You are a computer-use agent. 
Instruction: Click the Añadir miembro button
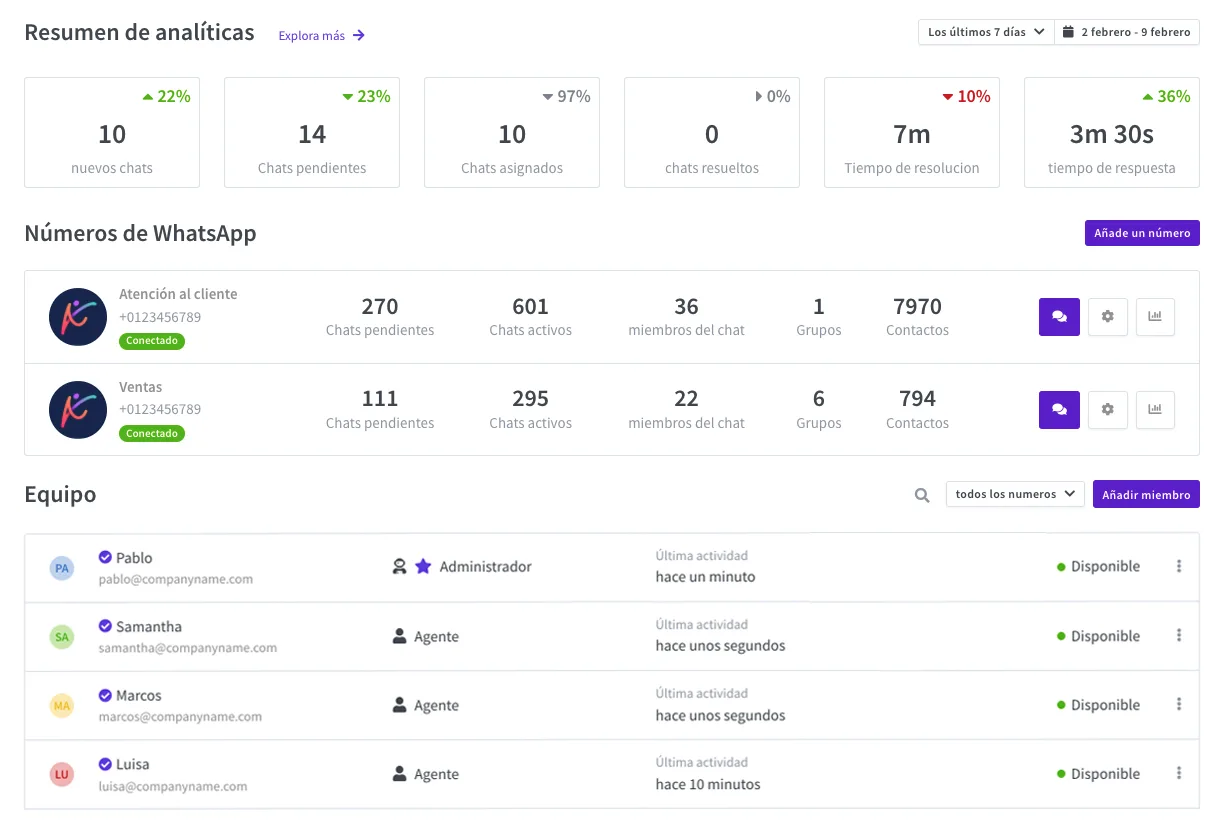pos(1146,494)
